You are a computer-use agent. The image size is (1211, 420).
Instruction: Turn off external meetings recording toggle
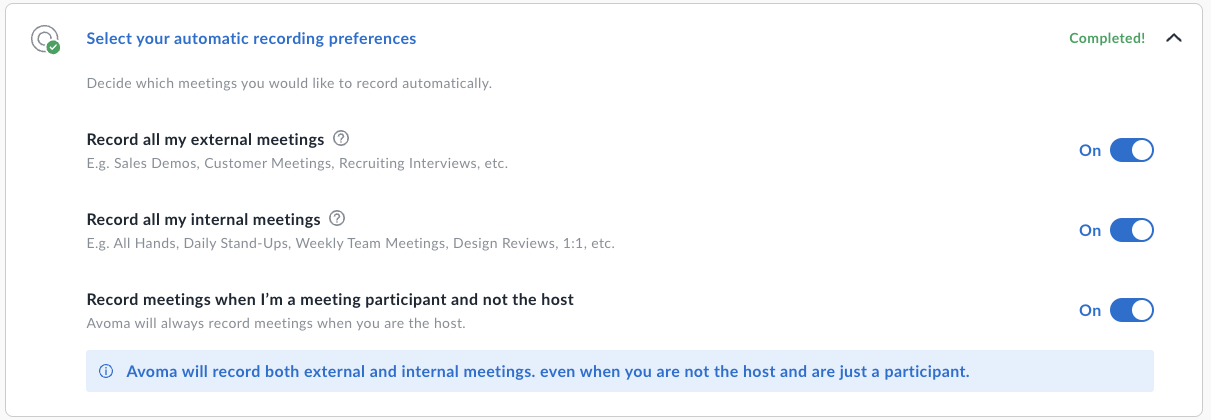1132,151
